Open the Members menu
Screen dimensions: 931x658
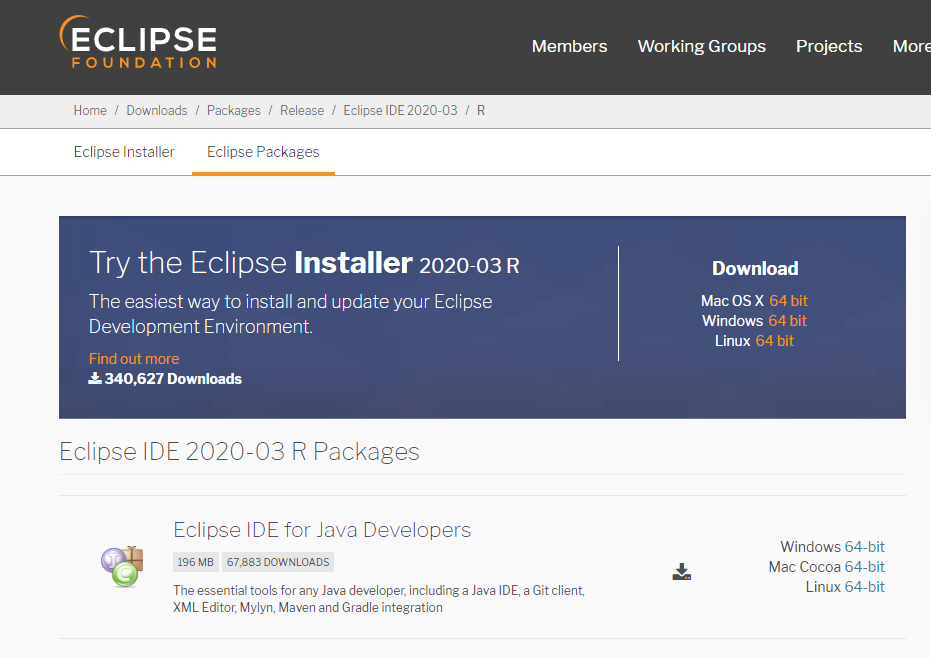pyautogui.click(x=569, y=46)
